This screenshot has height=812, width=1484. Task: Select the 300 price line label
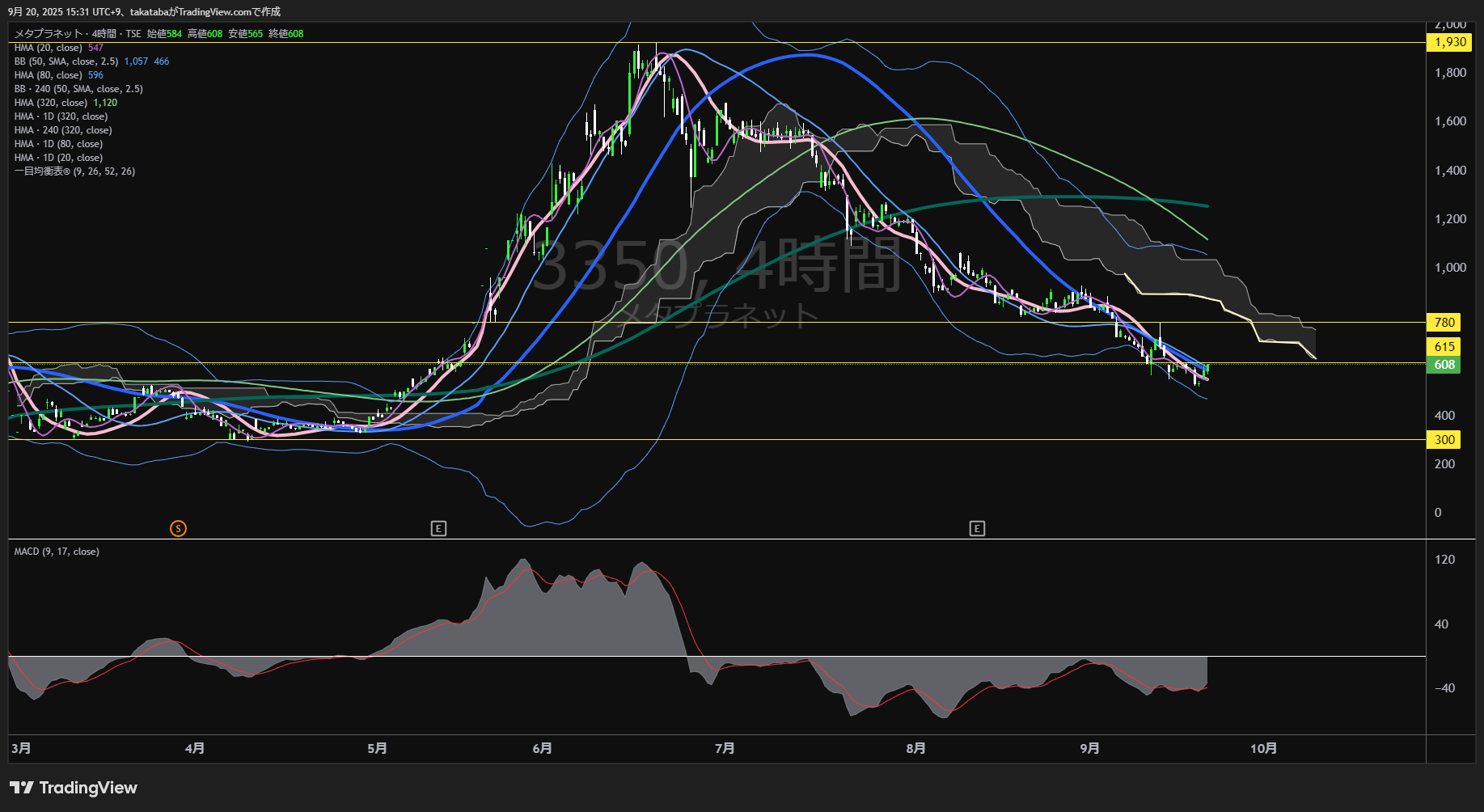coord(1444,440)
